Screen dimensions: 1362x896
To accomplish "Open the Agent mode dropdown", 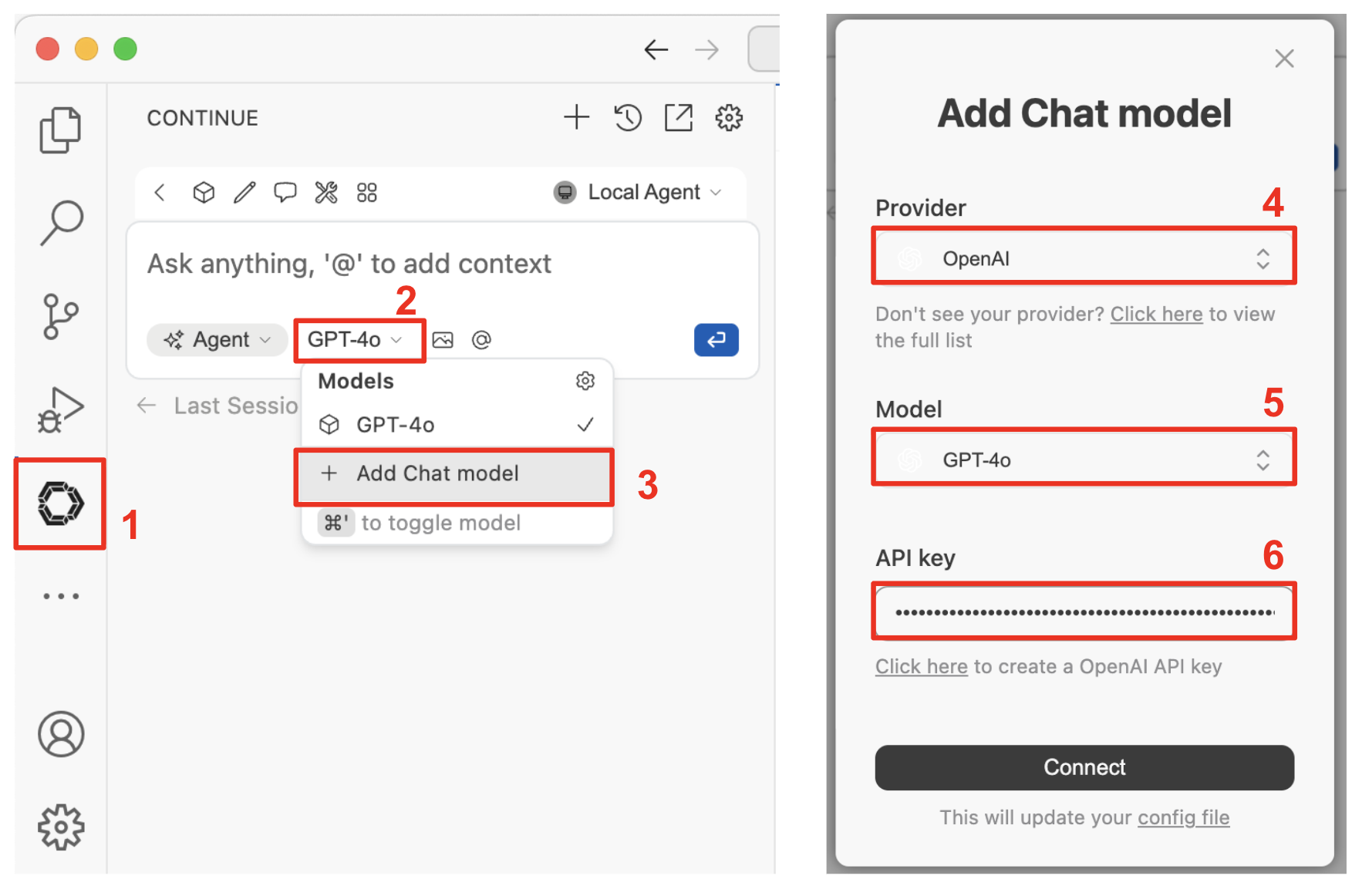I will click(x=216, y=340).
